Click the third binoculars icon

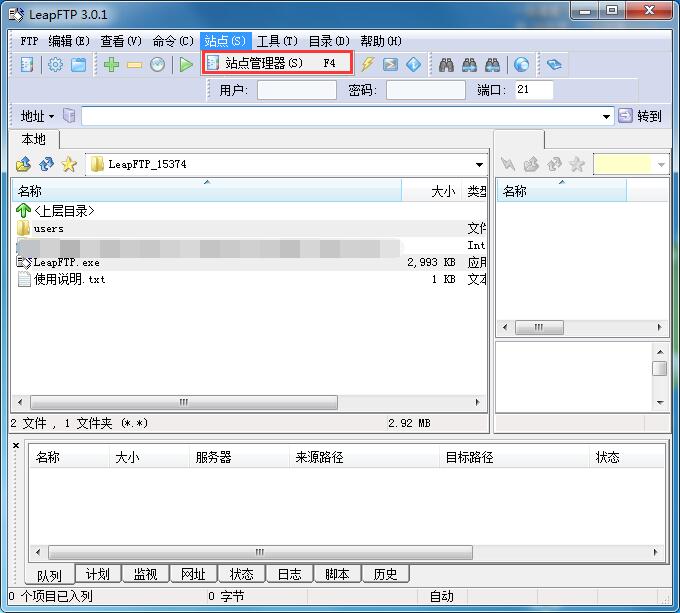click(492, 65)
